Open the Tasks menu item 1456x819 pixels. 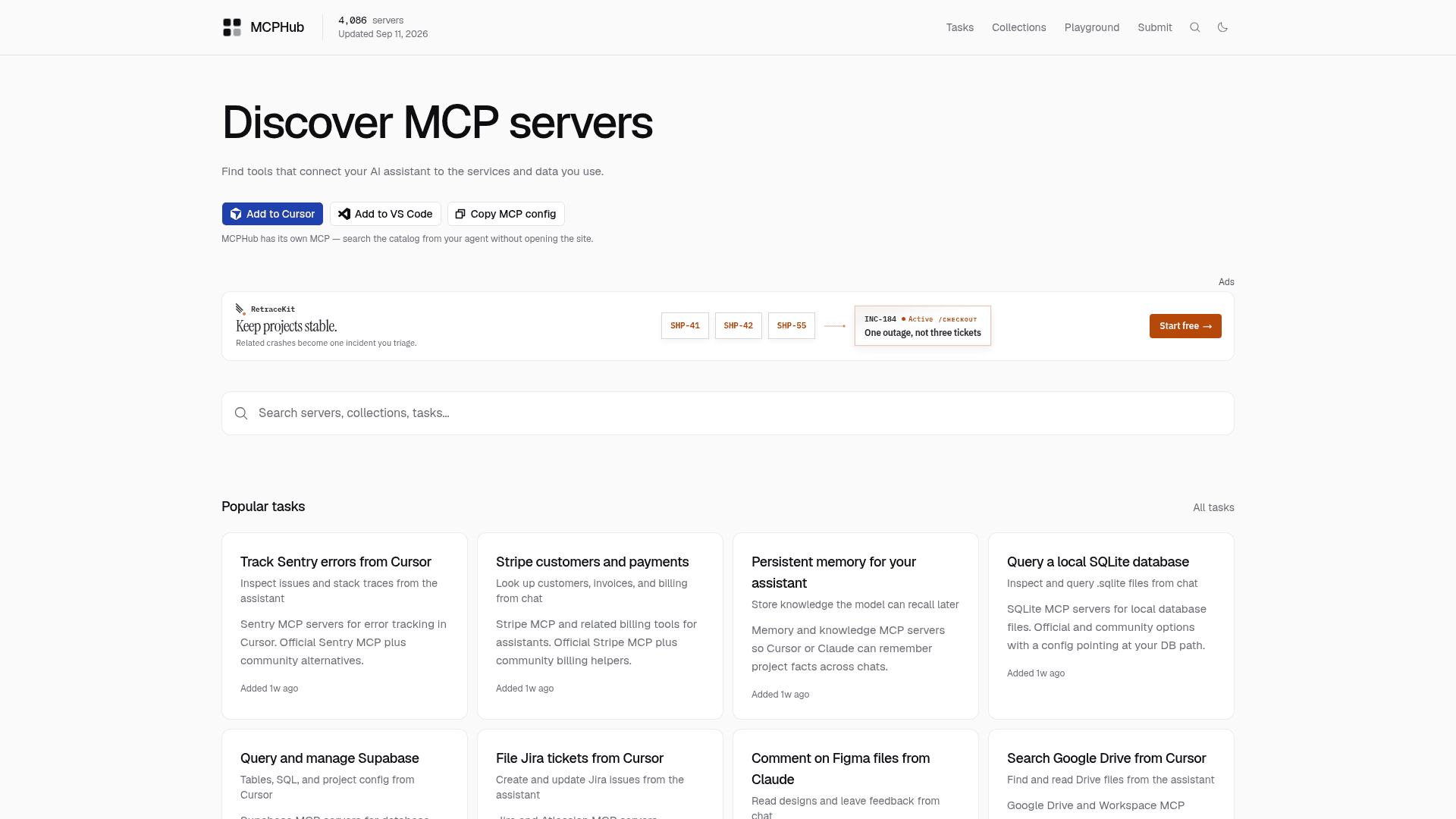pos(959,27)
